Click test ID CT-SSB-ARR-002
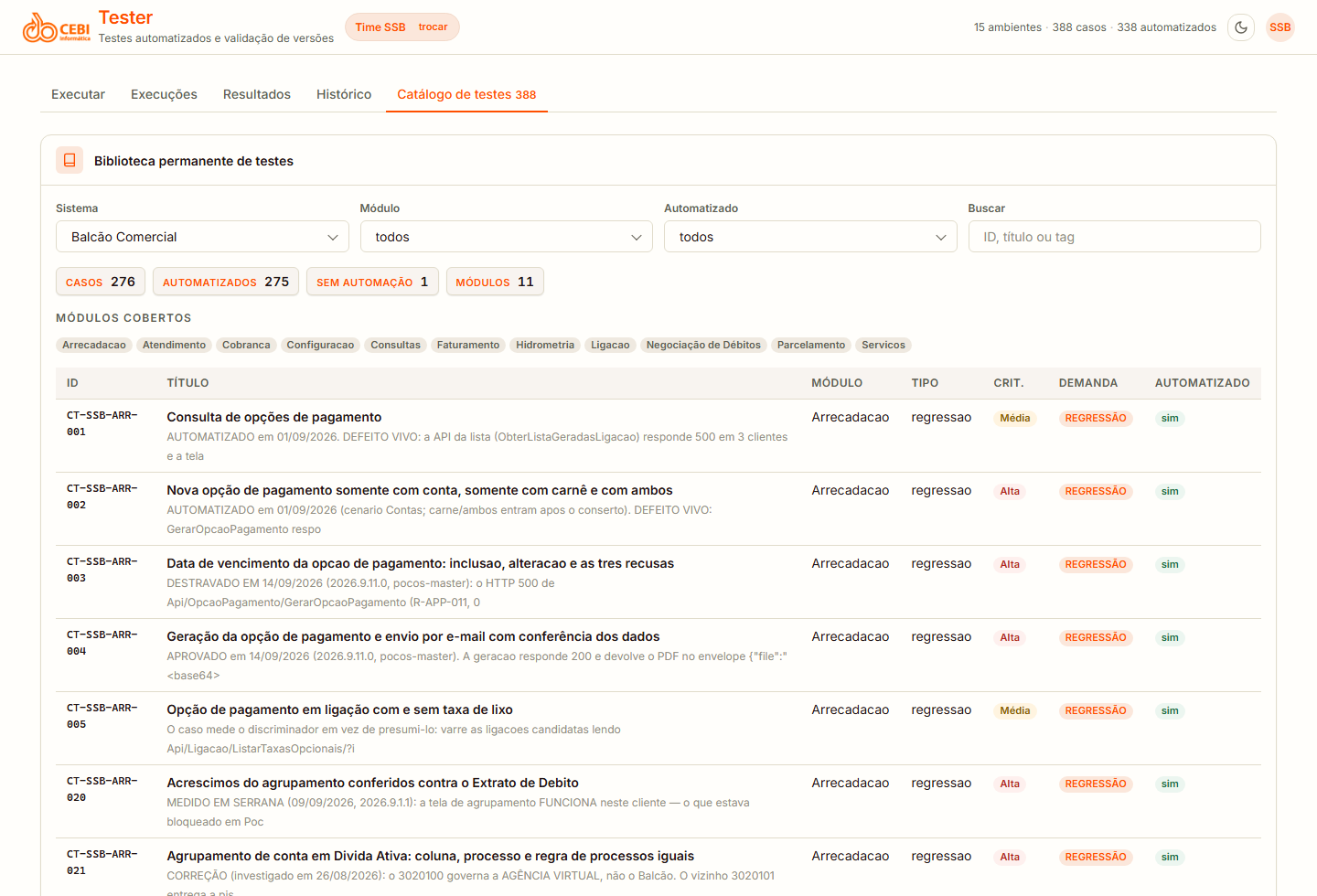This screenshot has width=1317, height=896. [102, 496]
